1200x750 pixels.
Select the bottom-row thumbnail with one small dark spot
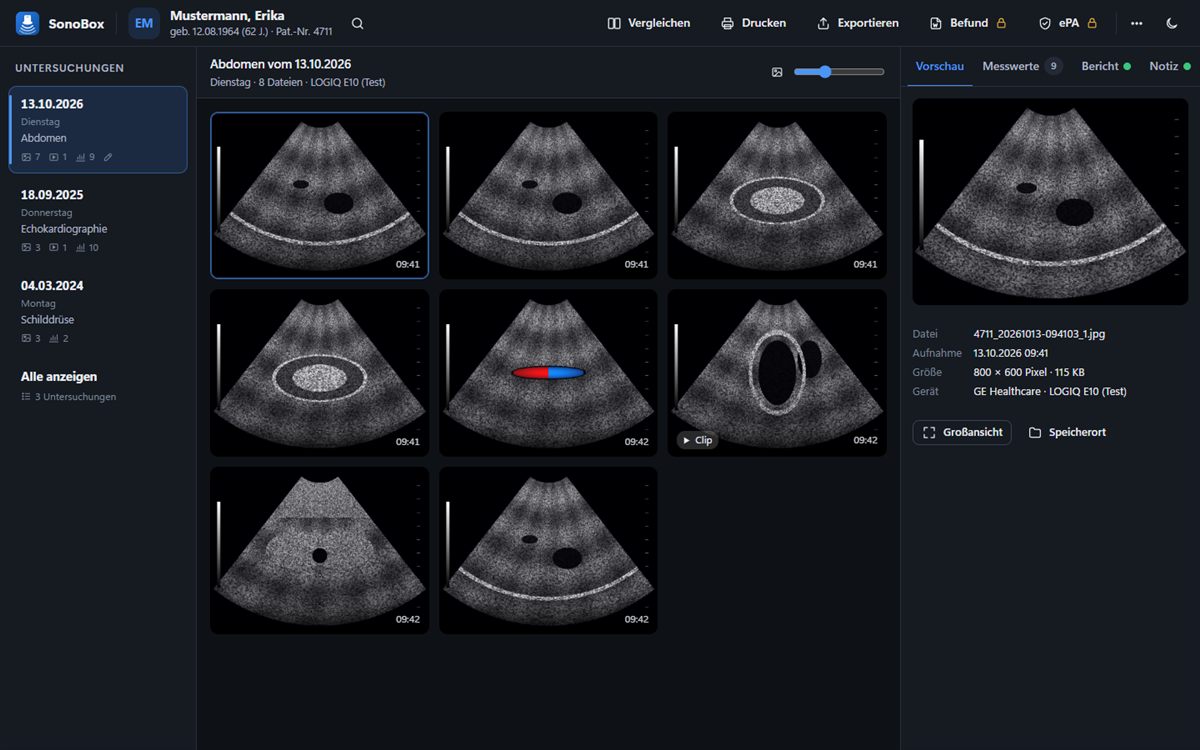point(320,550)
